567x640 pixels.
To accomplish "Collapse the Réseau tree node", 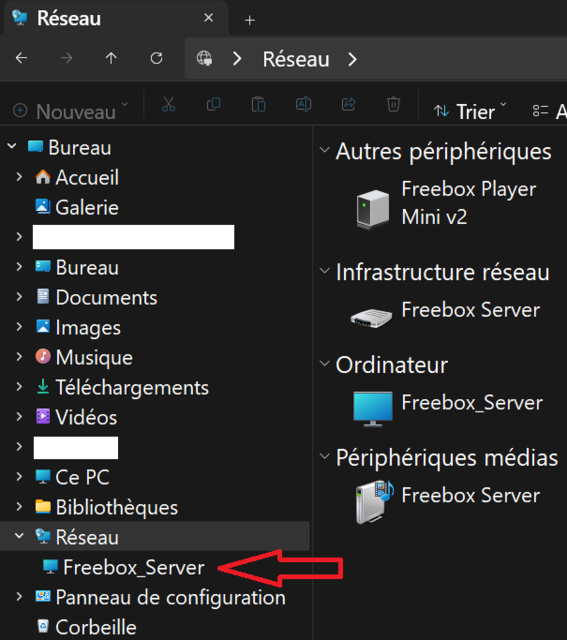I will click(x=19, y=536).
